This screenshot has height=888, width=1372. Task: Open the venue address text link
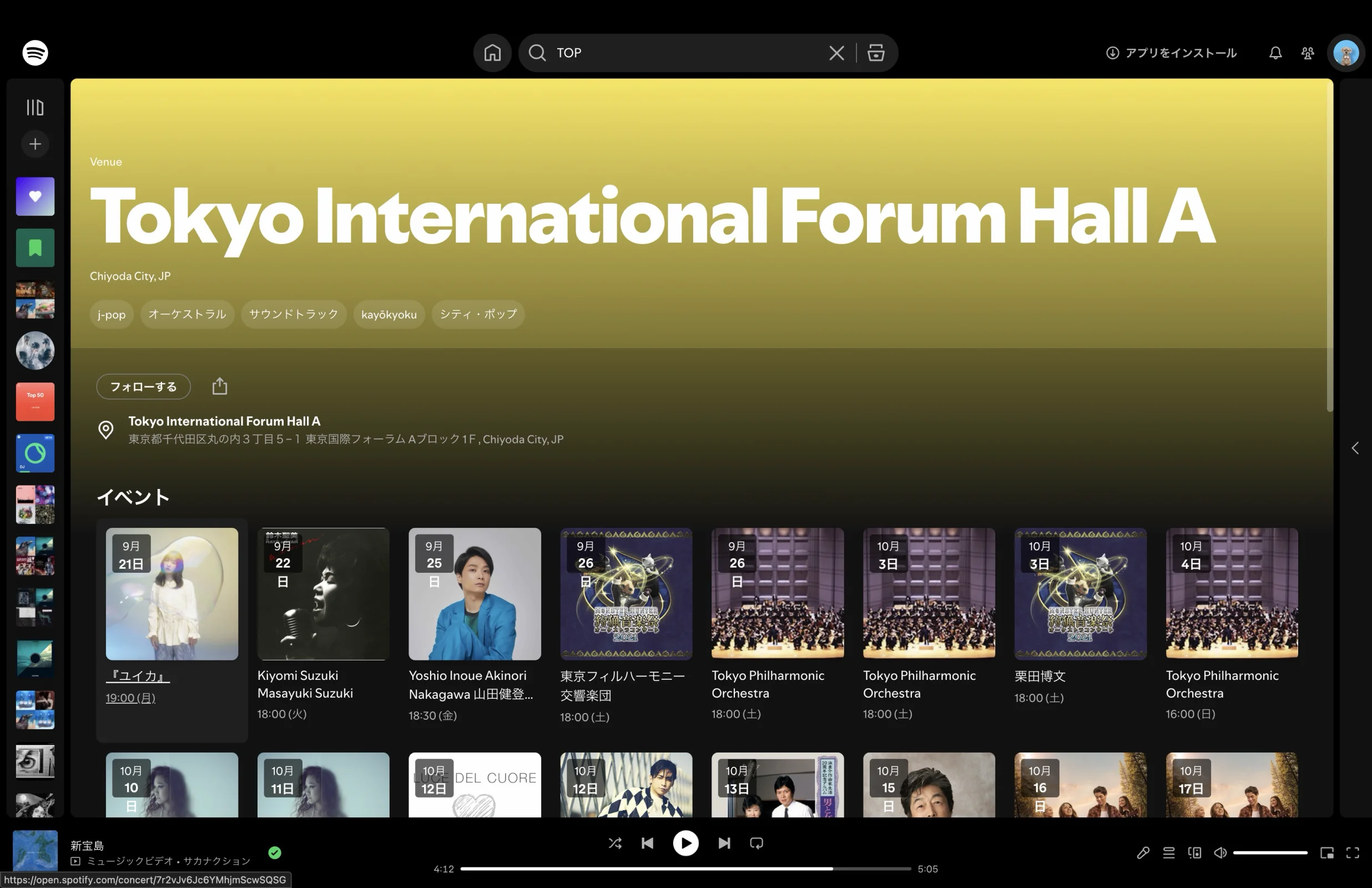(x=346, y=440)
